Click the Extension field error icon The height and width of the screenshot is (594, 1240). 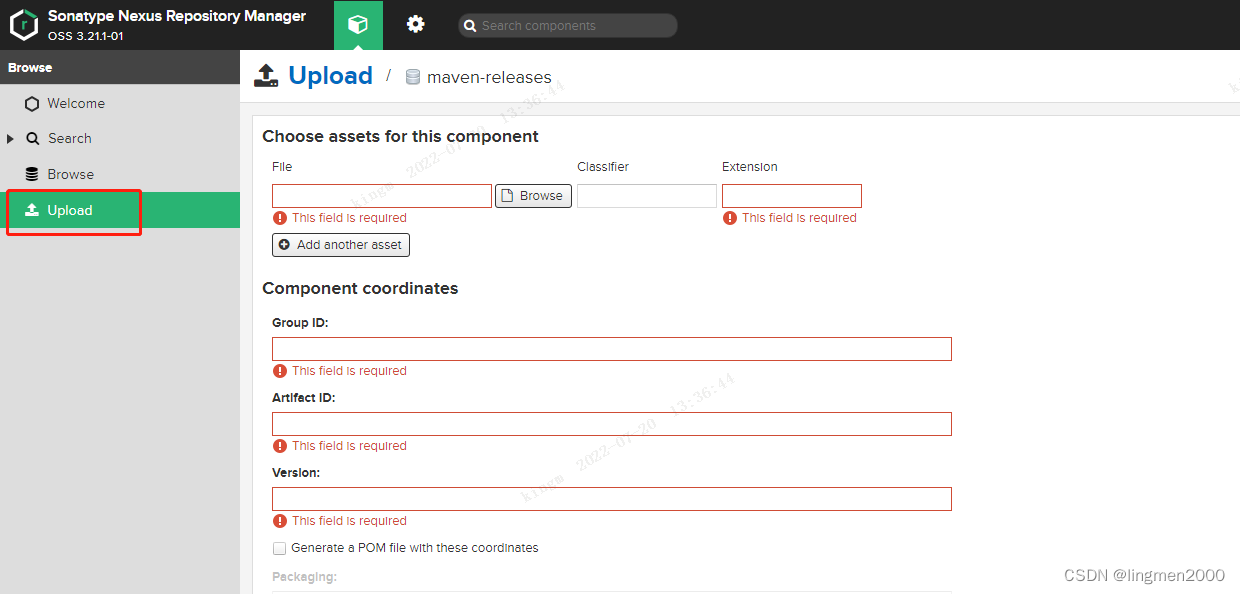coord(730,218)
